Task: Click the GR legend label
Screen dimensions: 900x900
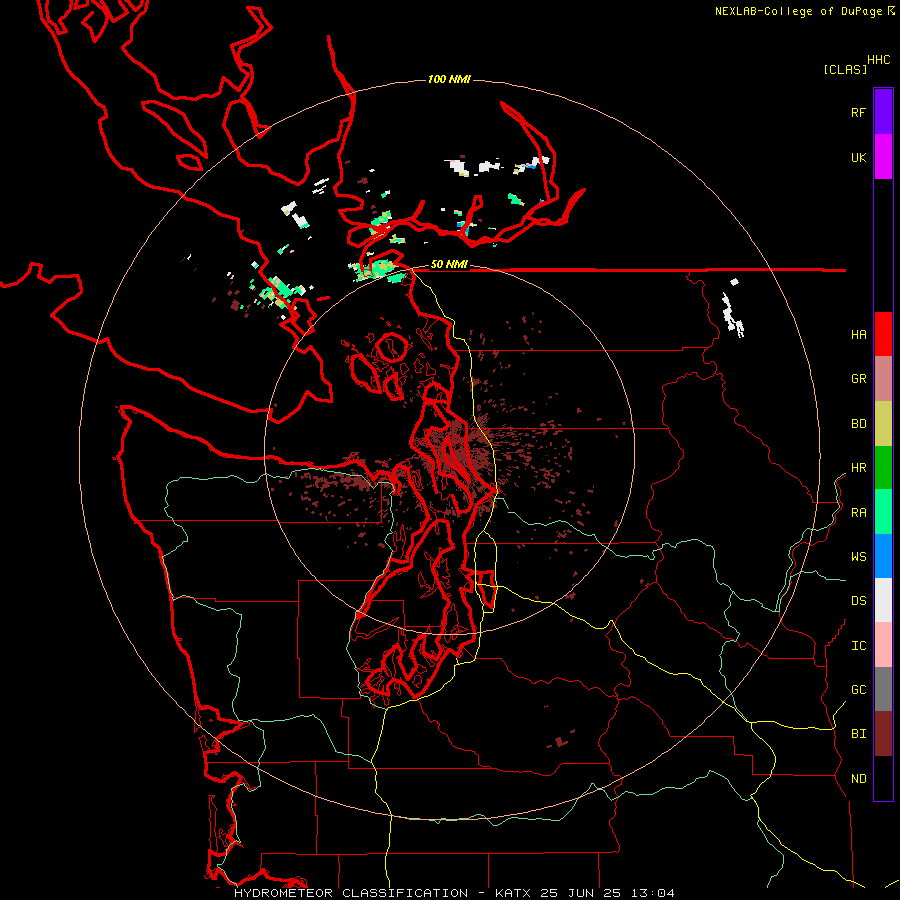Action: pos(858,379)
